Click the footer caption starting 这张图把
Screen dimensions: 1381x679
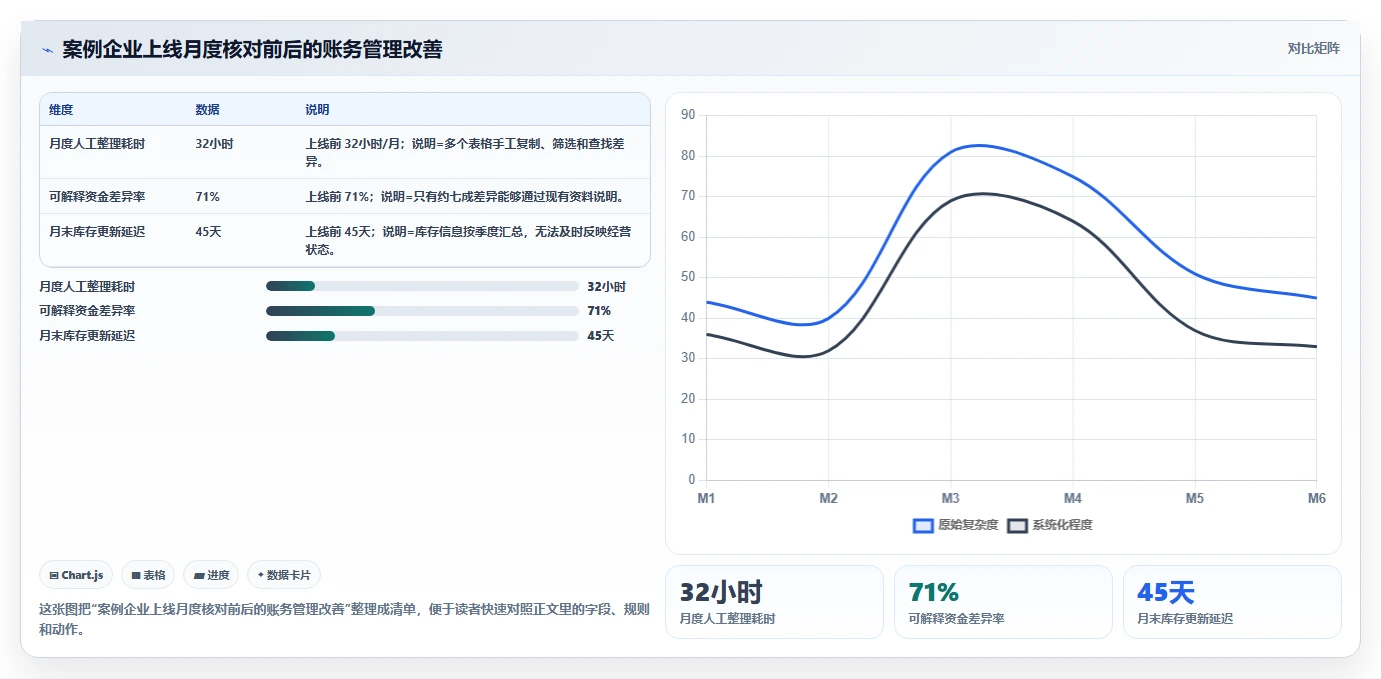pyautogui.click(x=344, y=619)
